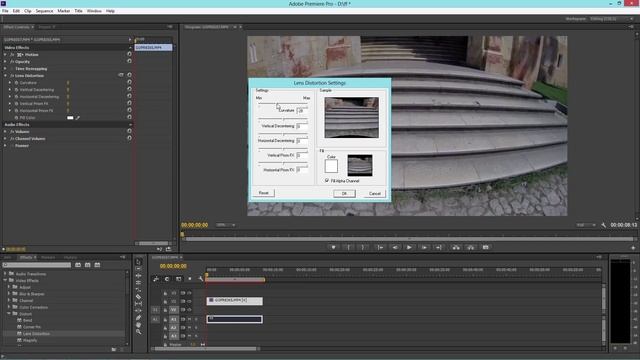Click the Effects panel search field
This screenshot has height=360, width=640.
click(37, 265)
